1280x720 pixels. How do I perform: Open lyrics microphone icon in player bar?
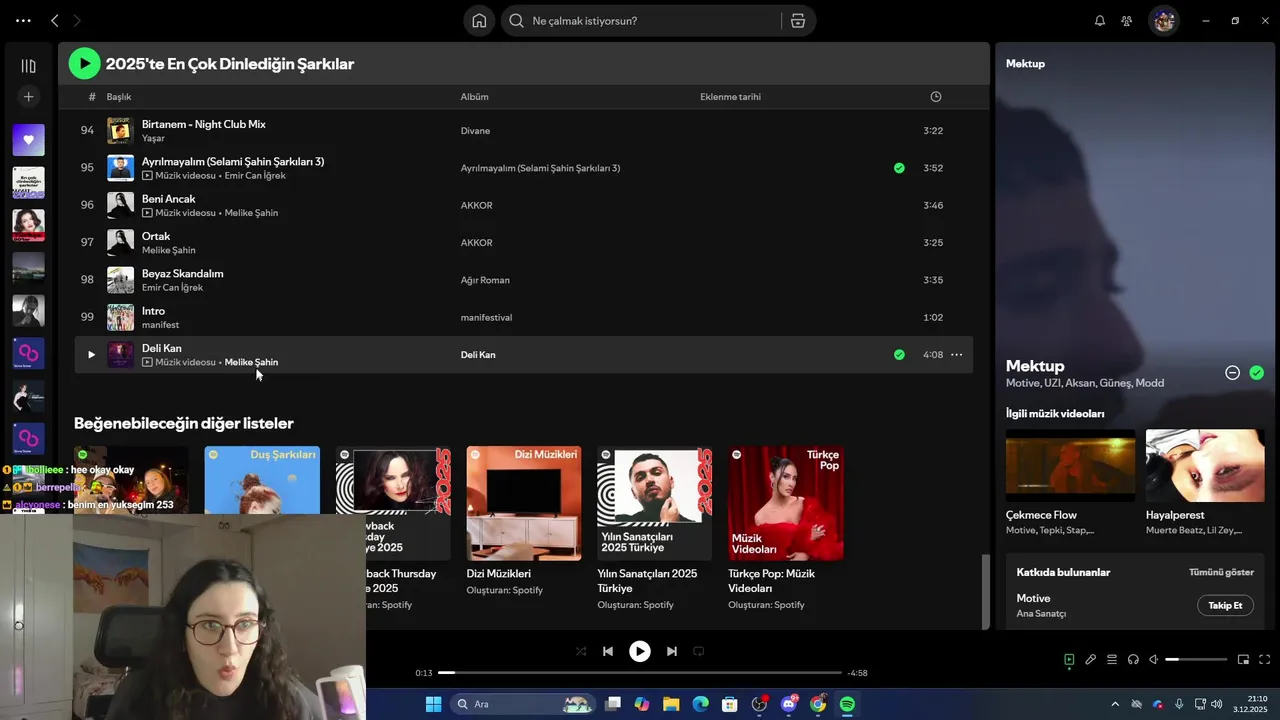pos(1091,660)
